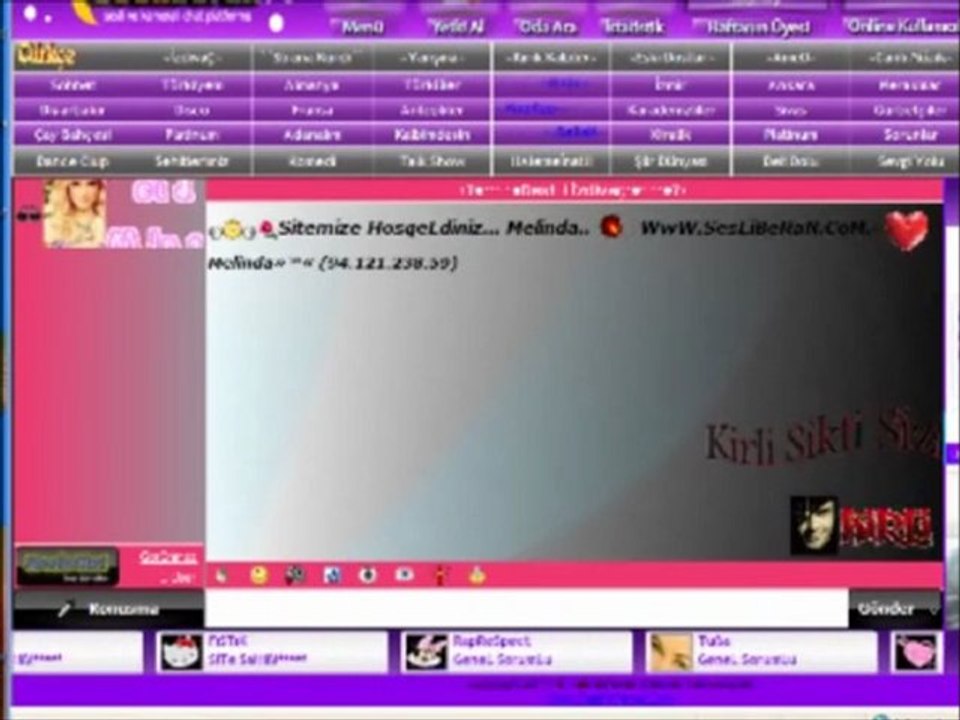
Task: Open the Yetki Al menu item
Action: click(x=456, y=26)
